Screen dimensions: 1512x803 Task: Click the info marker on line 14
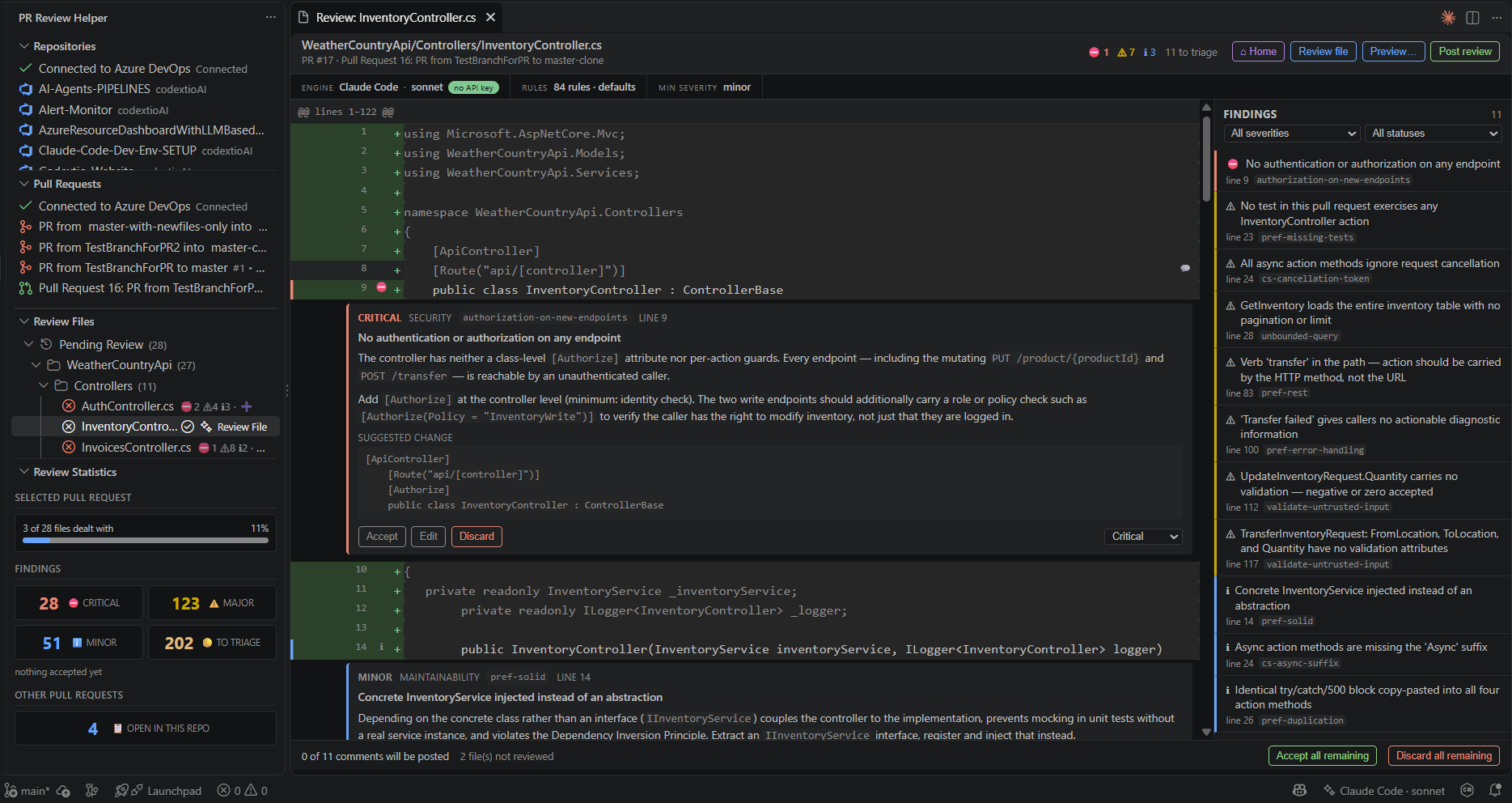pos(381,648)
